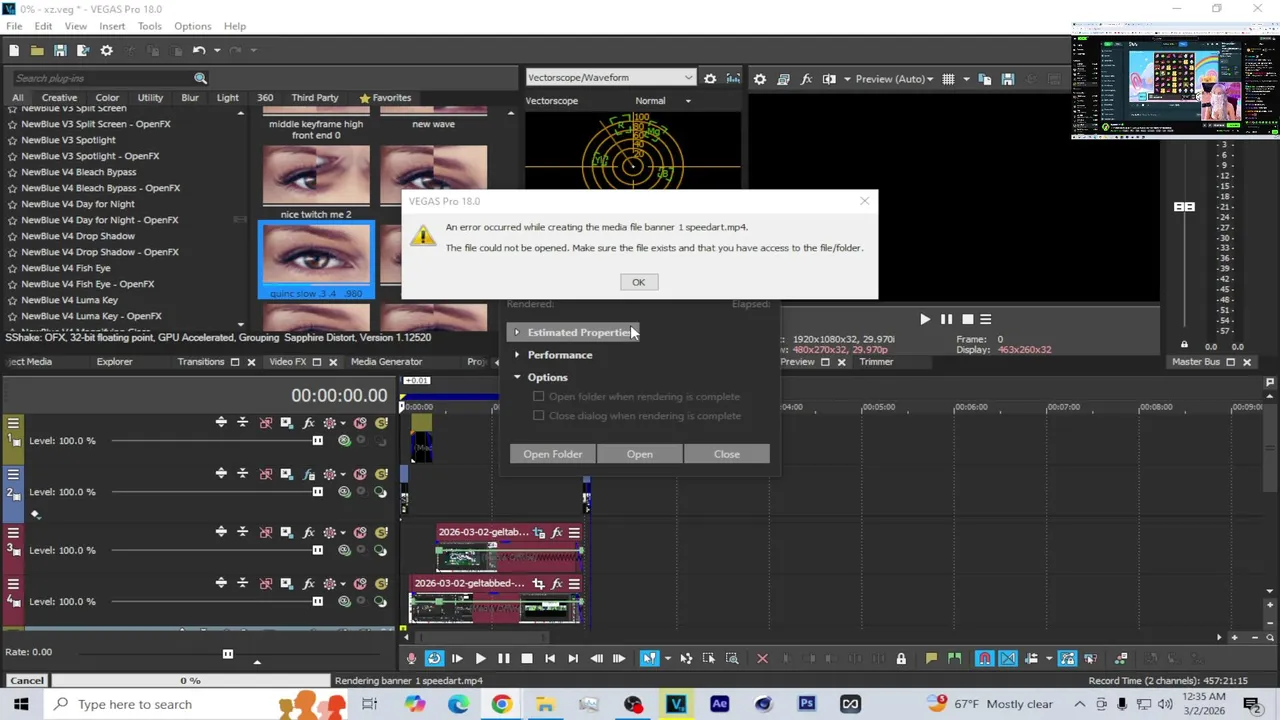Open the Options menu
This screenshot has width=1280, height=720.
192,26
